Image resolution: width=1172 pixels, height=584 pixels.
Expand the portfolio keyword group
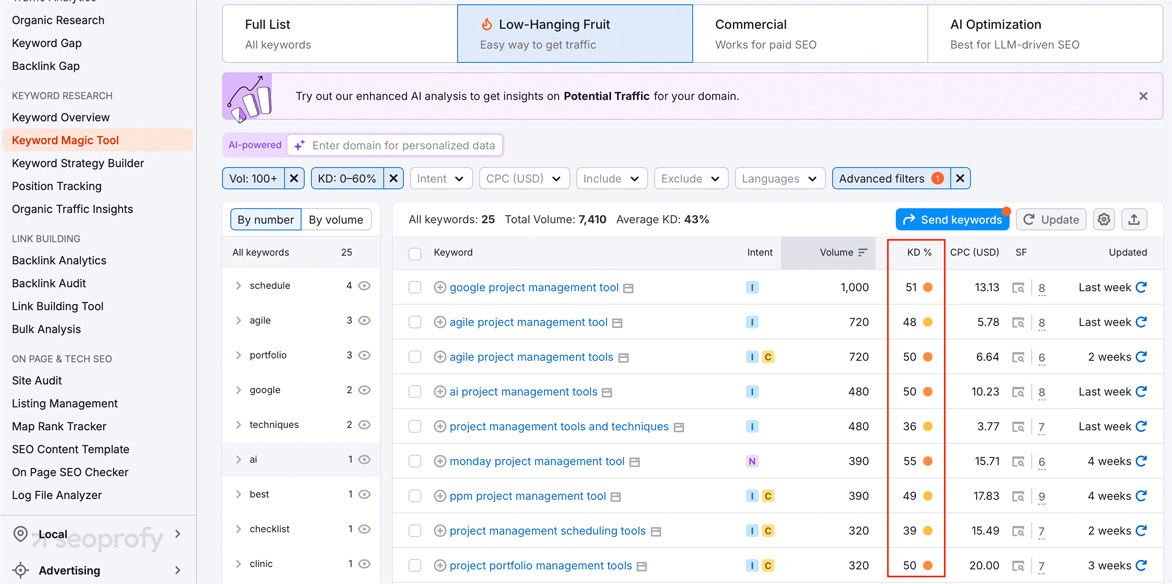pos(238,355)
